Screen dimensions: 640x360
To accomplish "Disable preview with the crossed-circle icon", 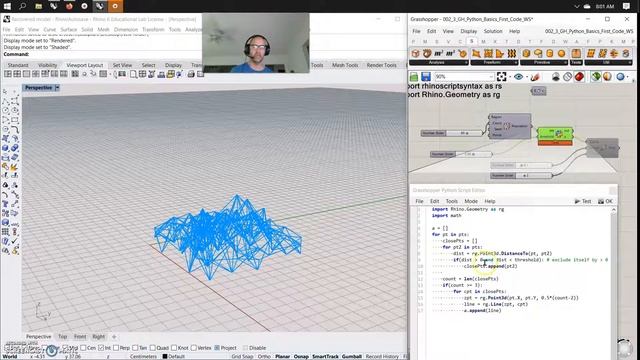I will tap(567, 77).
